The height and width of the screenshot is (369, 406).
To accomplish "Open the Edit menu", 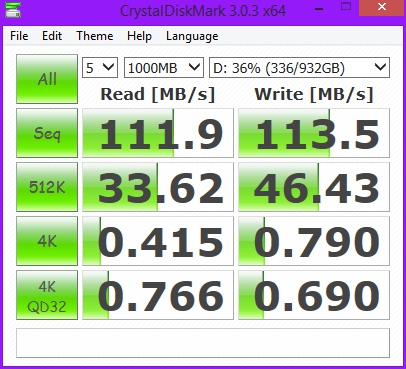I will pyautogui.click(x=52, y=36).
